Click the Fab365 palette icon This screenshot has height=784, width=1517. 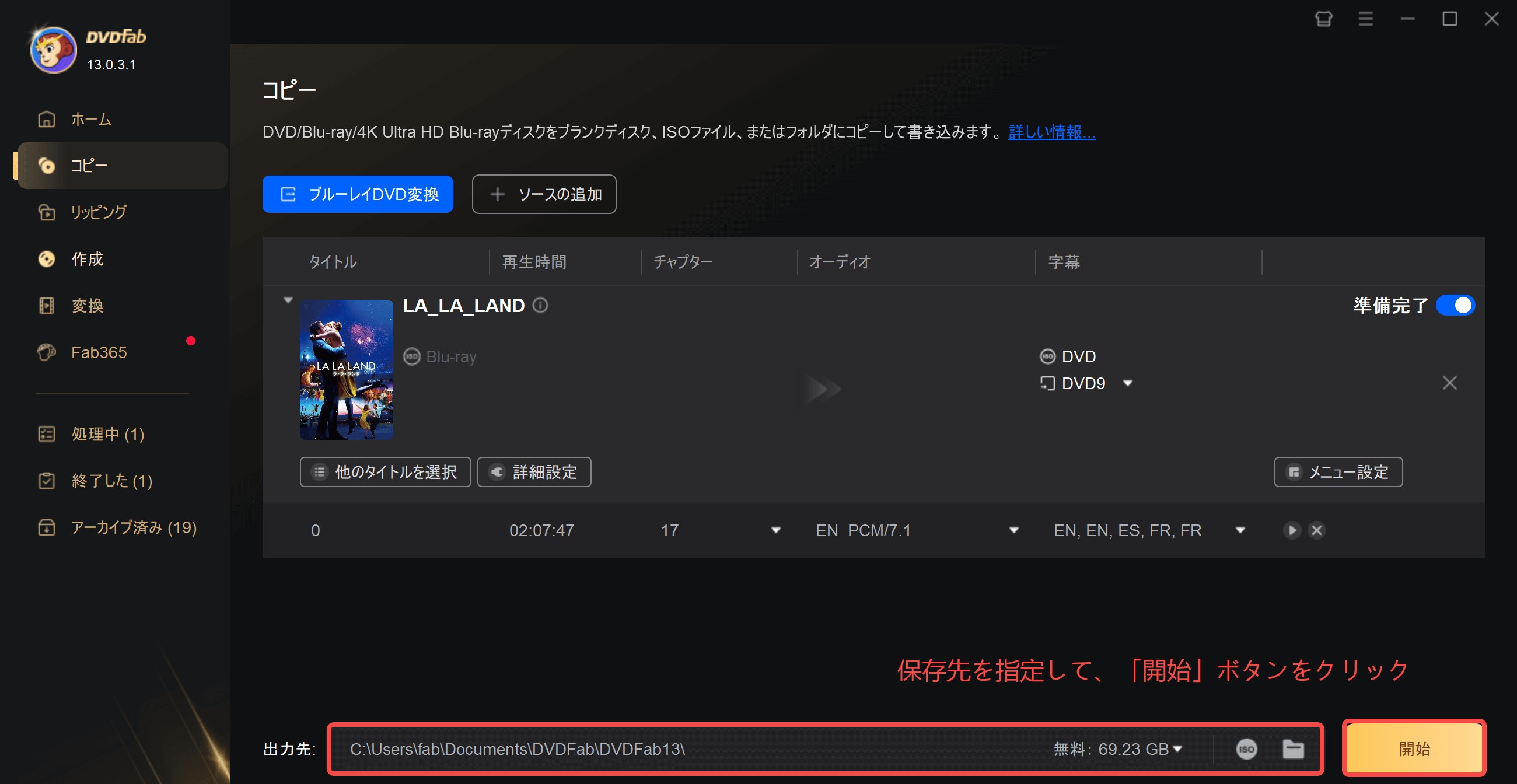tap(47, 352)
